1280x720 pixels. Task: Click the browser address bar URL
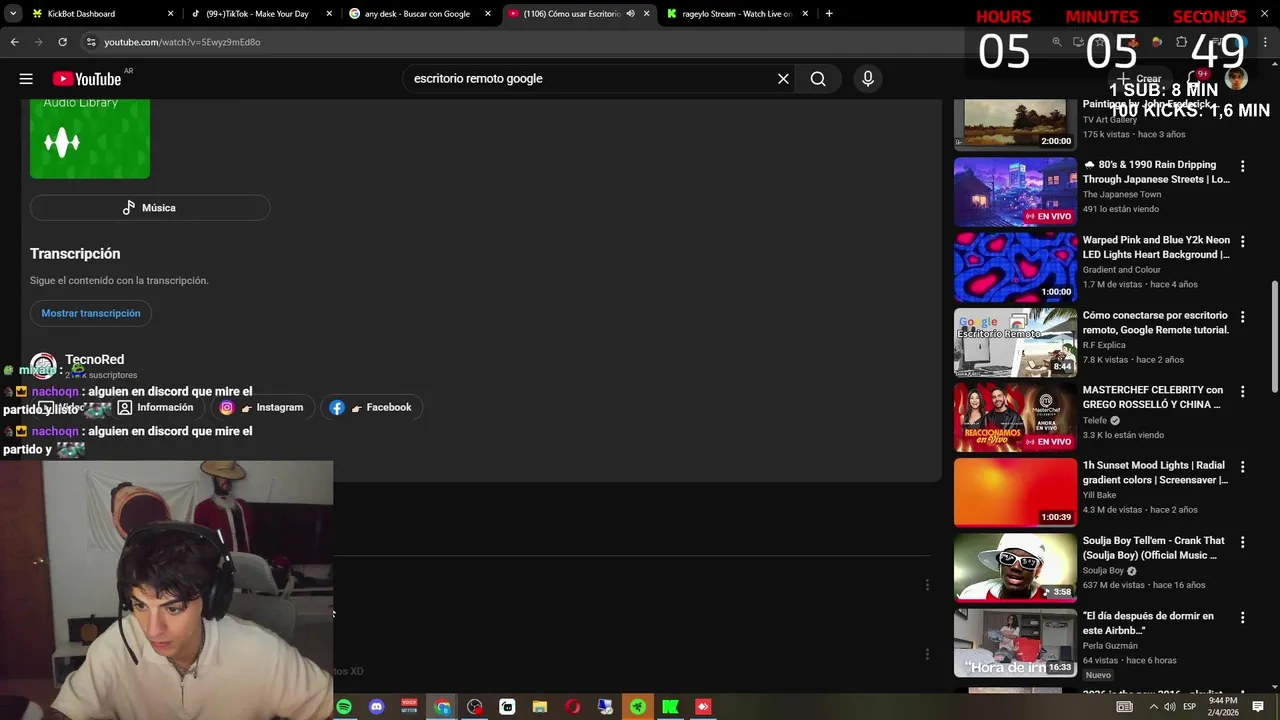coord(182,42)
